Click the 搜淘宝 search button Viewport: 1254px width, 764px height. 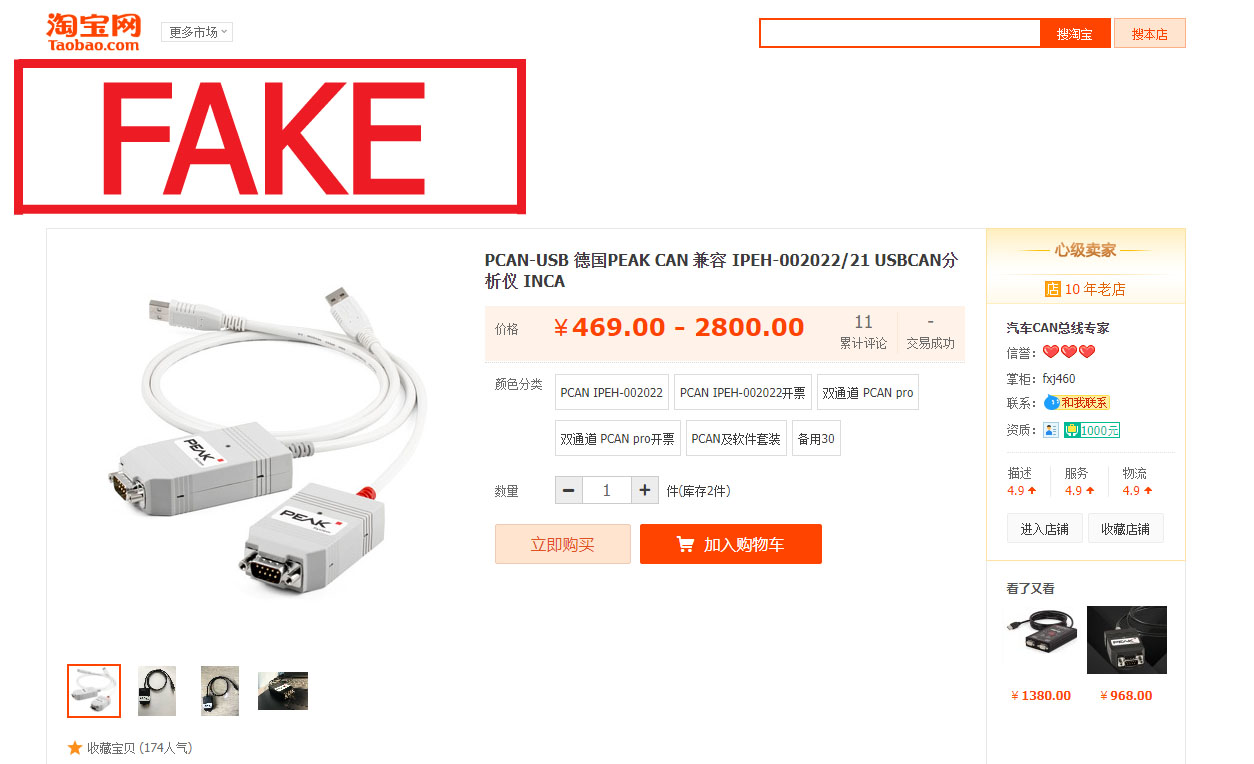click(1075, 33)
